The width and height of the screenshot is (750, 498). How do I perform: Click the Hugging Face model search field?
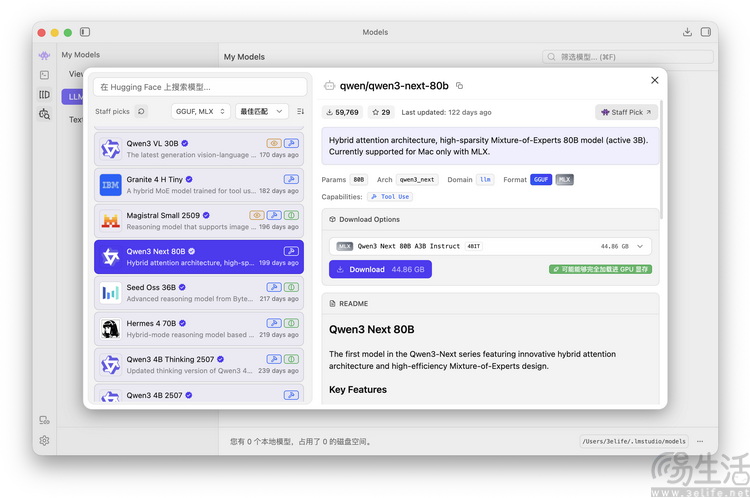200,87
